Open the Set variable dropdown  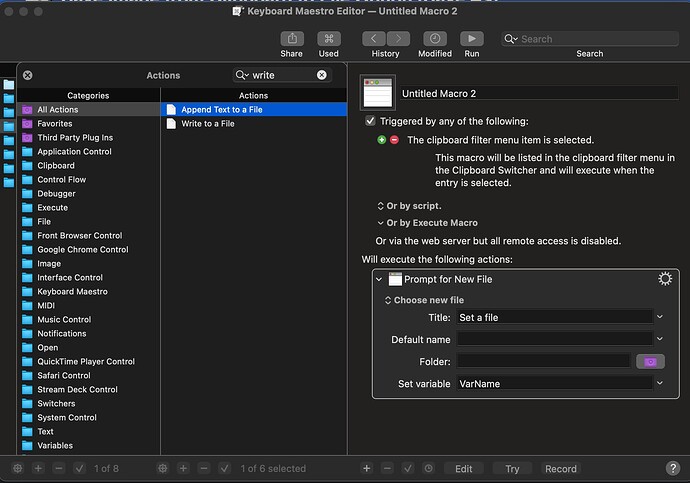[x=660, y=383]
